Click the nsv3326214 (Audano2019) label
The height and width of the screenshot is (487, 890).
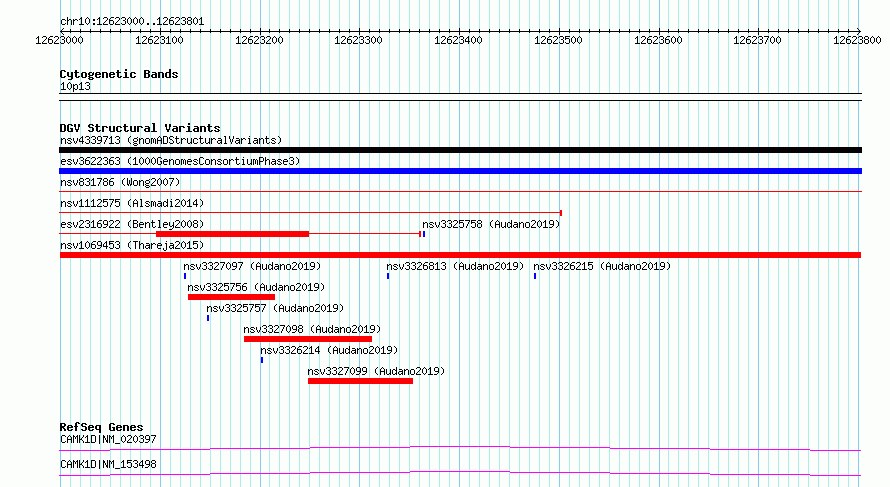pyautogui.click(x=329, y=350)
